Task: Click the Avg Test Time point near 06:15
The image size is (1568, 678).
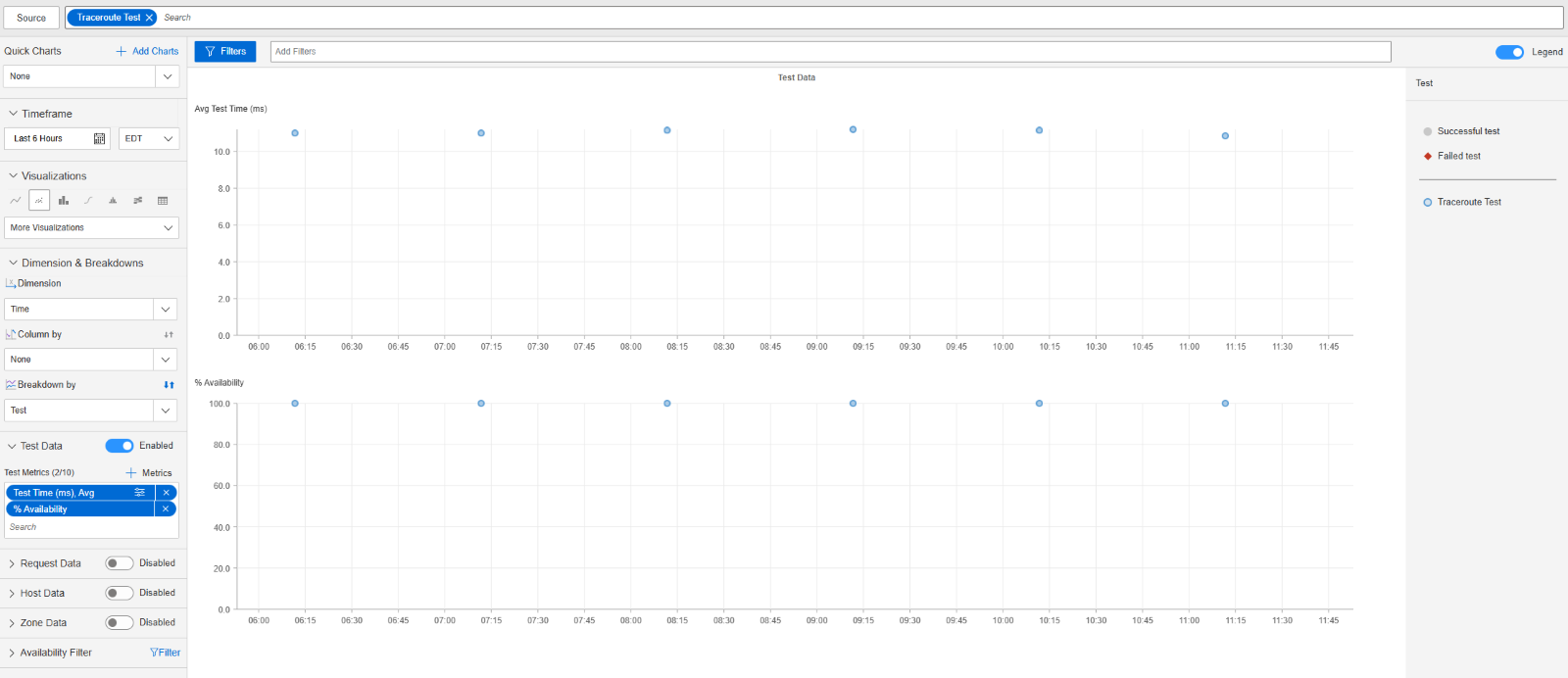Action: [x=295, y=133]
